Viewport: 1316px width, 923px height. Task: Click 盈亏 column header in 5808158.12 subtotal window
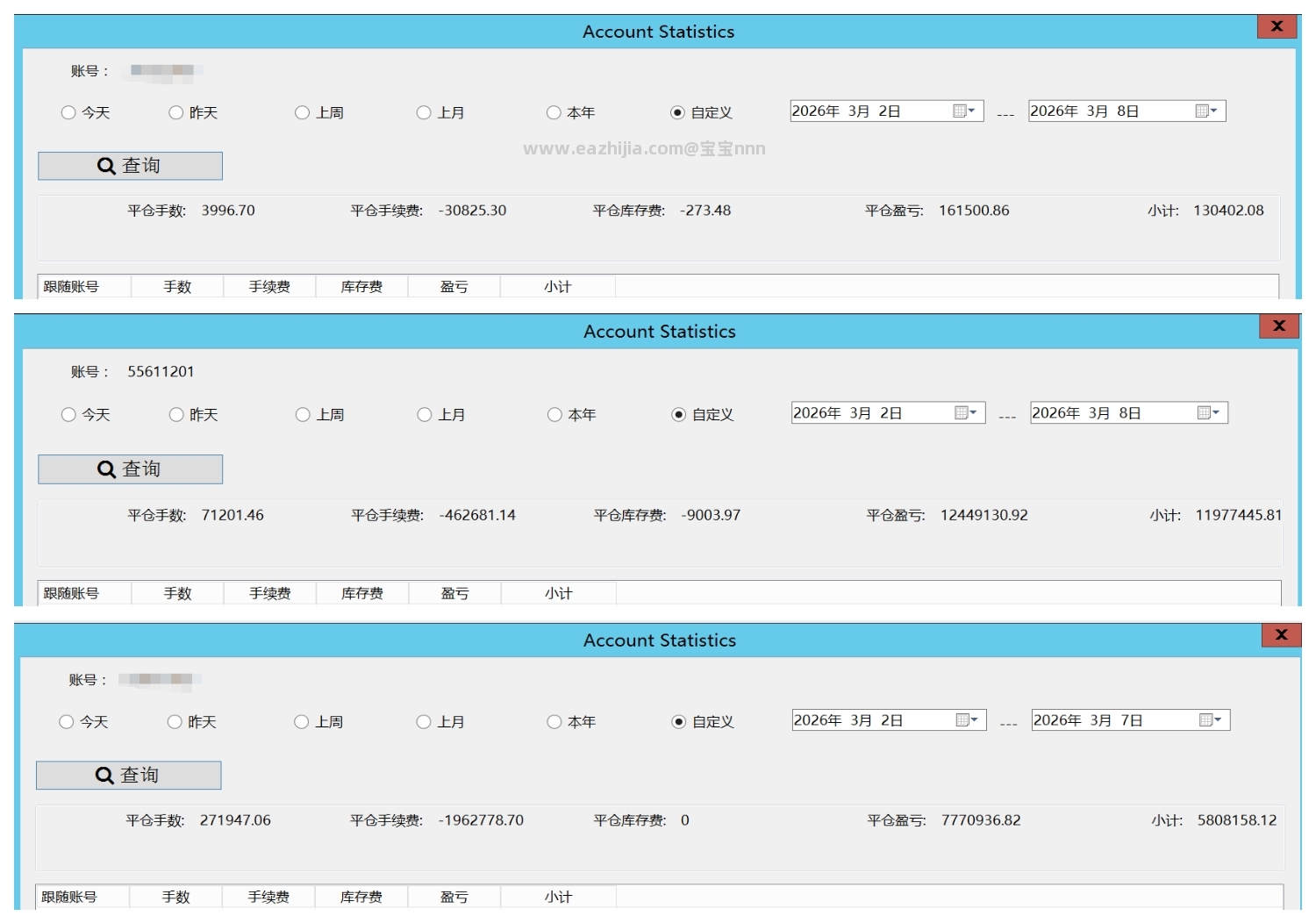[454, 897]
